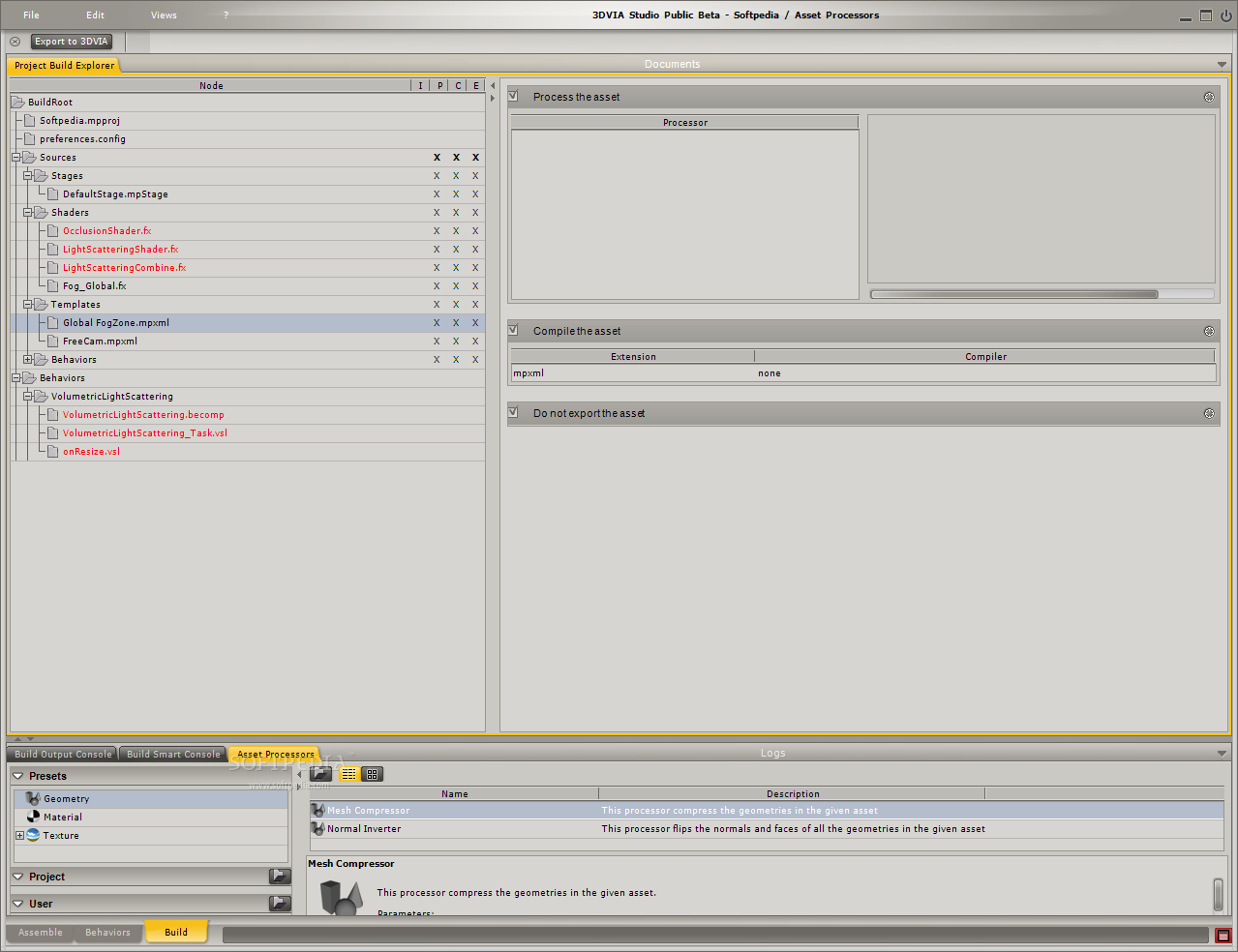Collapse the Shaders folder node
This screenshot has width=1238, height=952.
(x=28, y=212)
